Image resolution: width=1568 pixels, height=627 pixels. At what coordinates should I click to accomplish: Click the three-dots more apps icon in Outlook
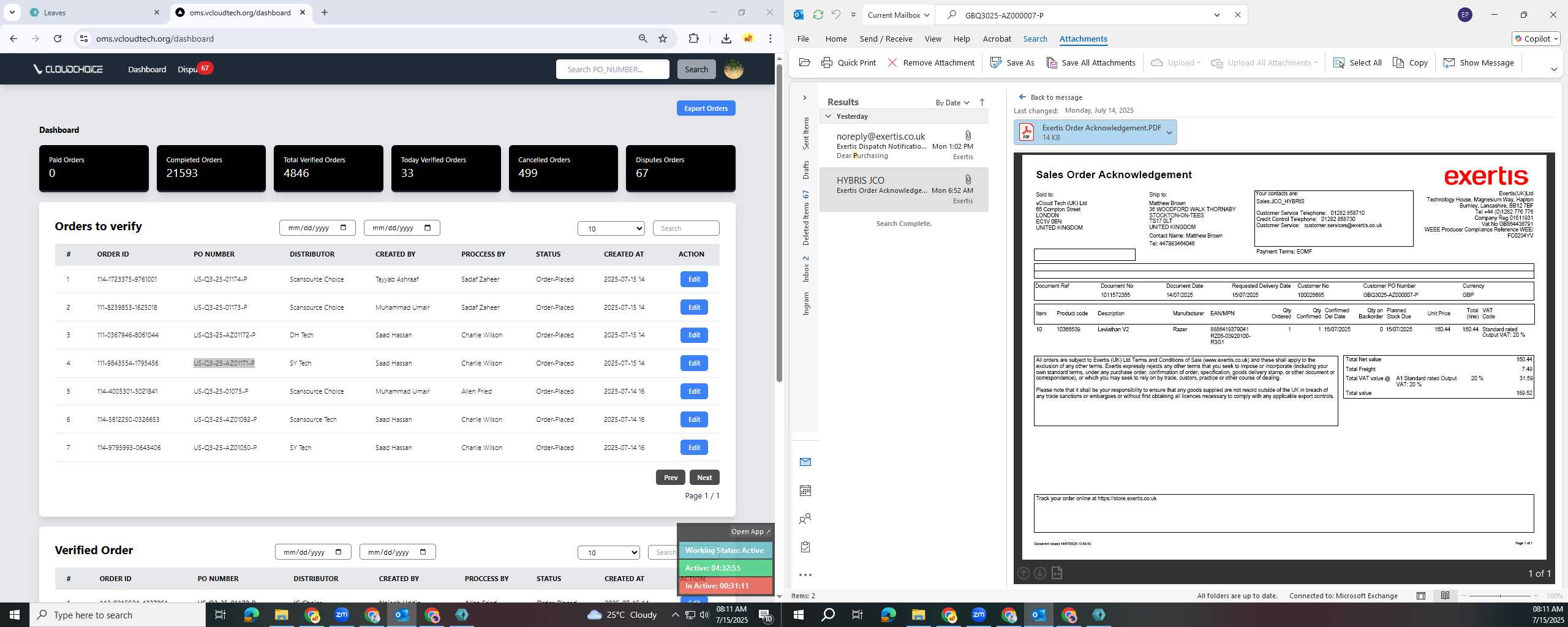pos(805,575)
